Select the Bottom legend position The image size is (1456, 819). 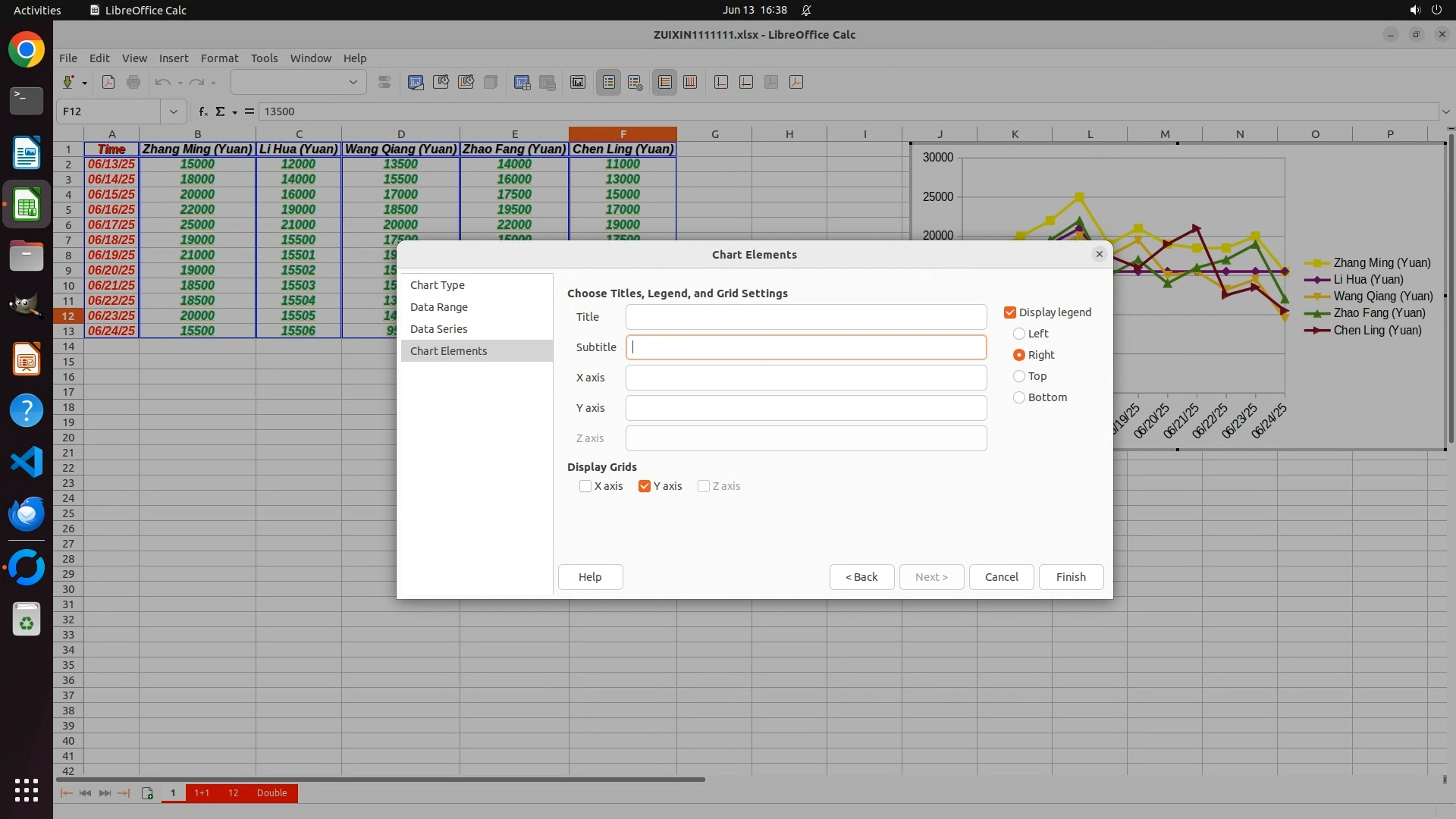(x=1019, y=397)
